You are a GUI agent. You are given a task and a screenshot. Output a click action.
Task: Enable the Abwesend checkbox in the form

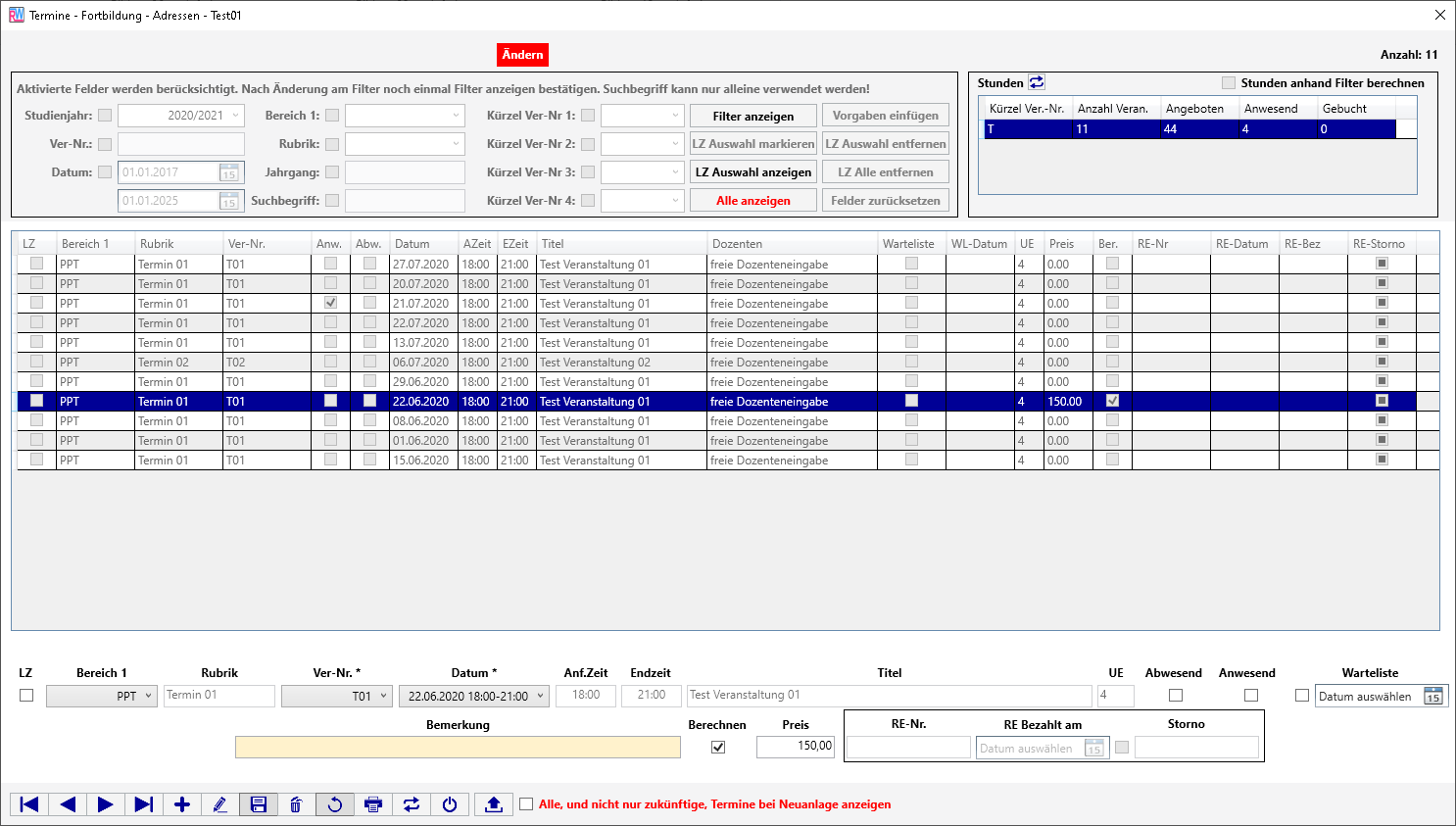[1176, 696]
